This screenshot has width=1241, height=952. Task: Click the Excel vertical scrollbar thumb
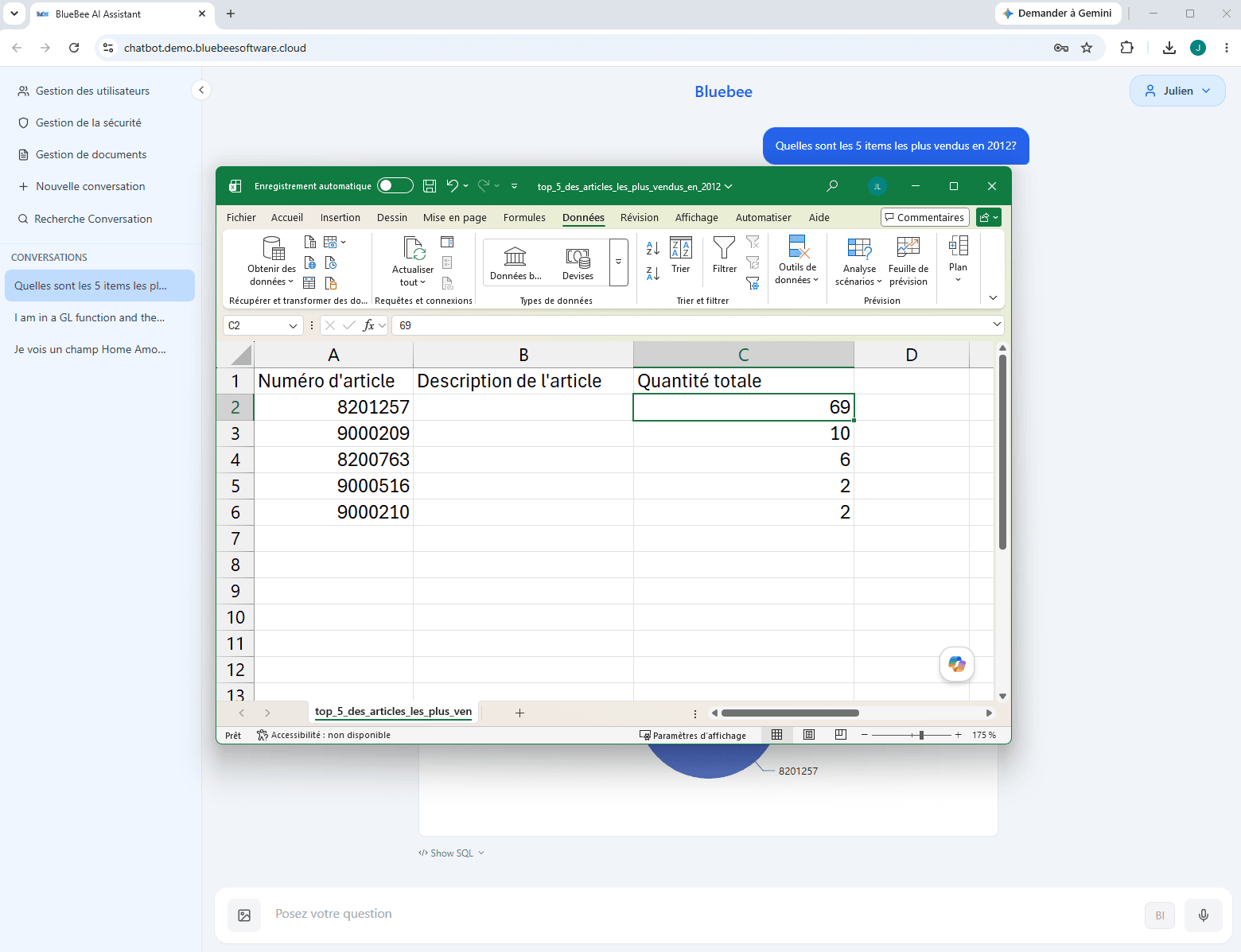point(1002,451)
